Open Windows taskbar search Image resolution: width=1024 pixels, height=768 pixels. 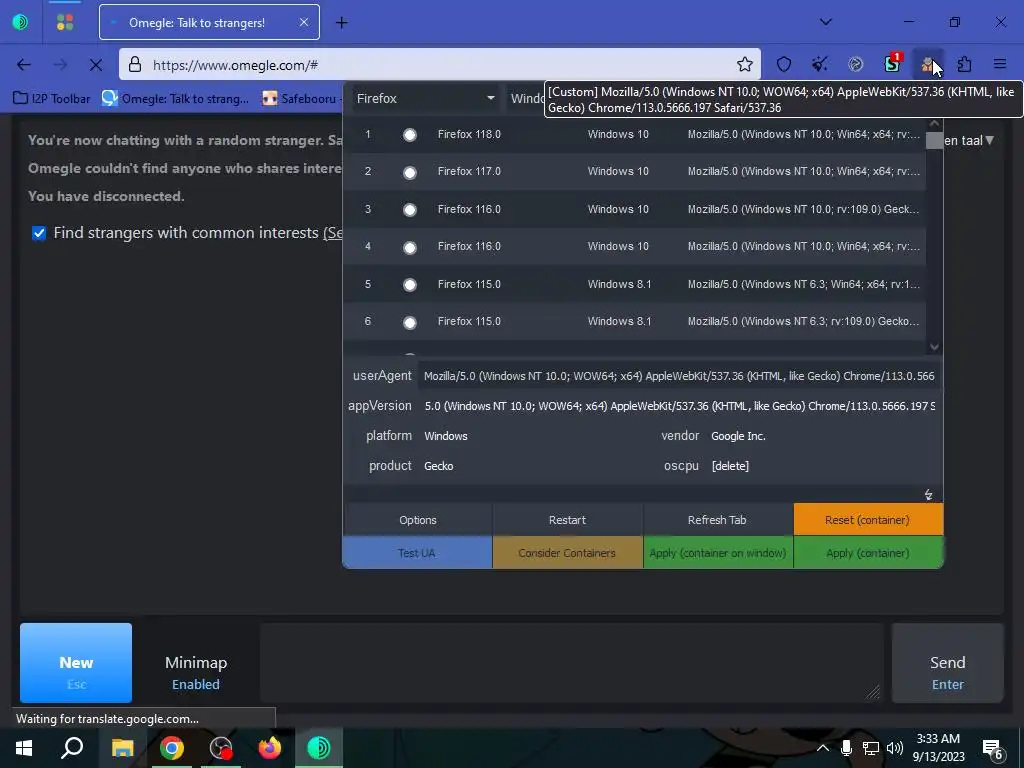[72, 748]
